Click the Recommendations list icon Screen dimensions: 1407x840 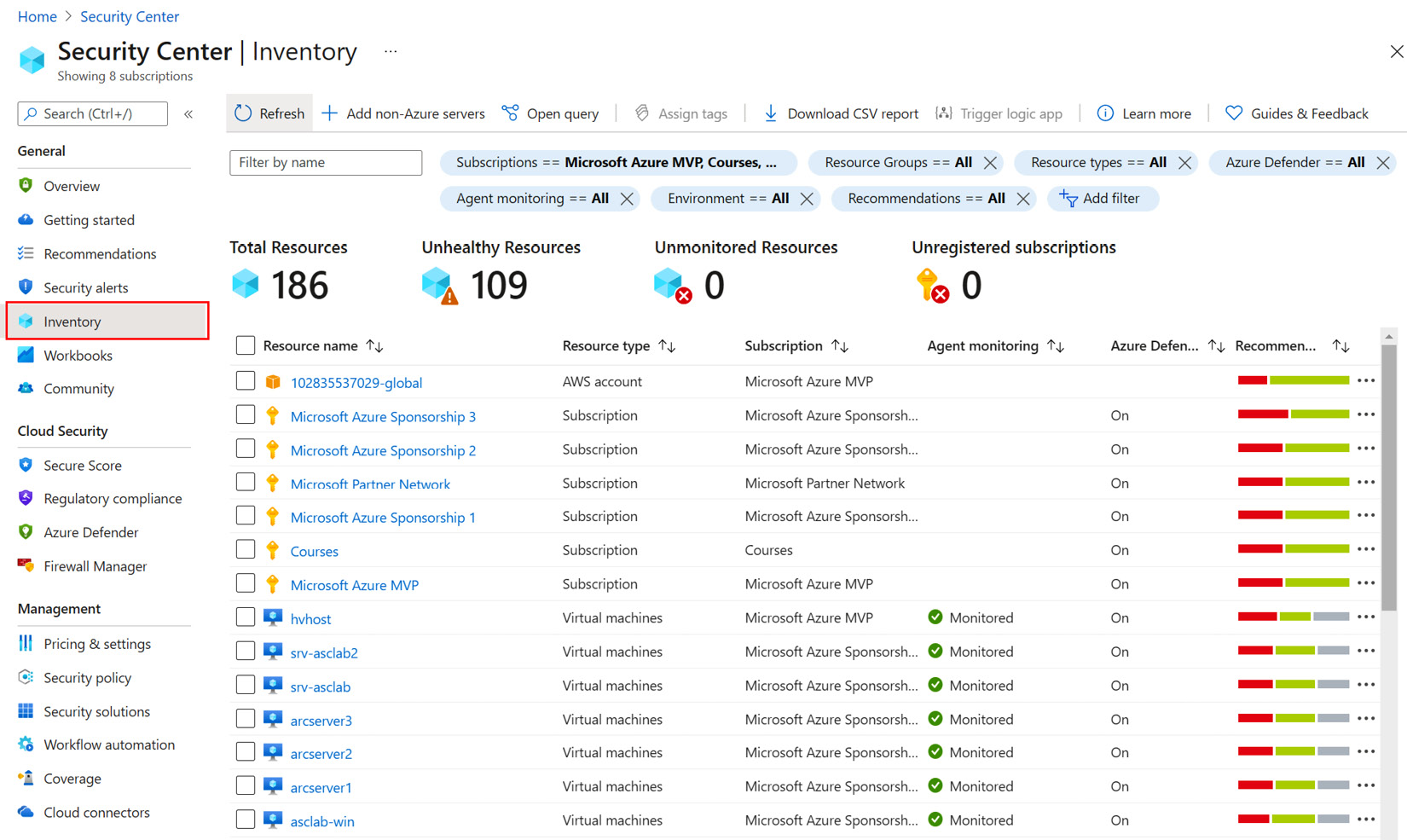point(26,253)
